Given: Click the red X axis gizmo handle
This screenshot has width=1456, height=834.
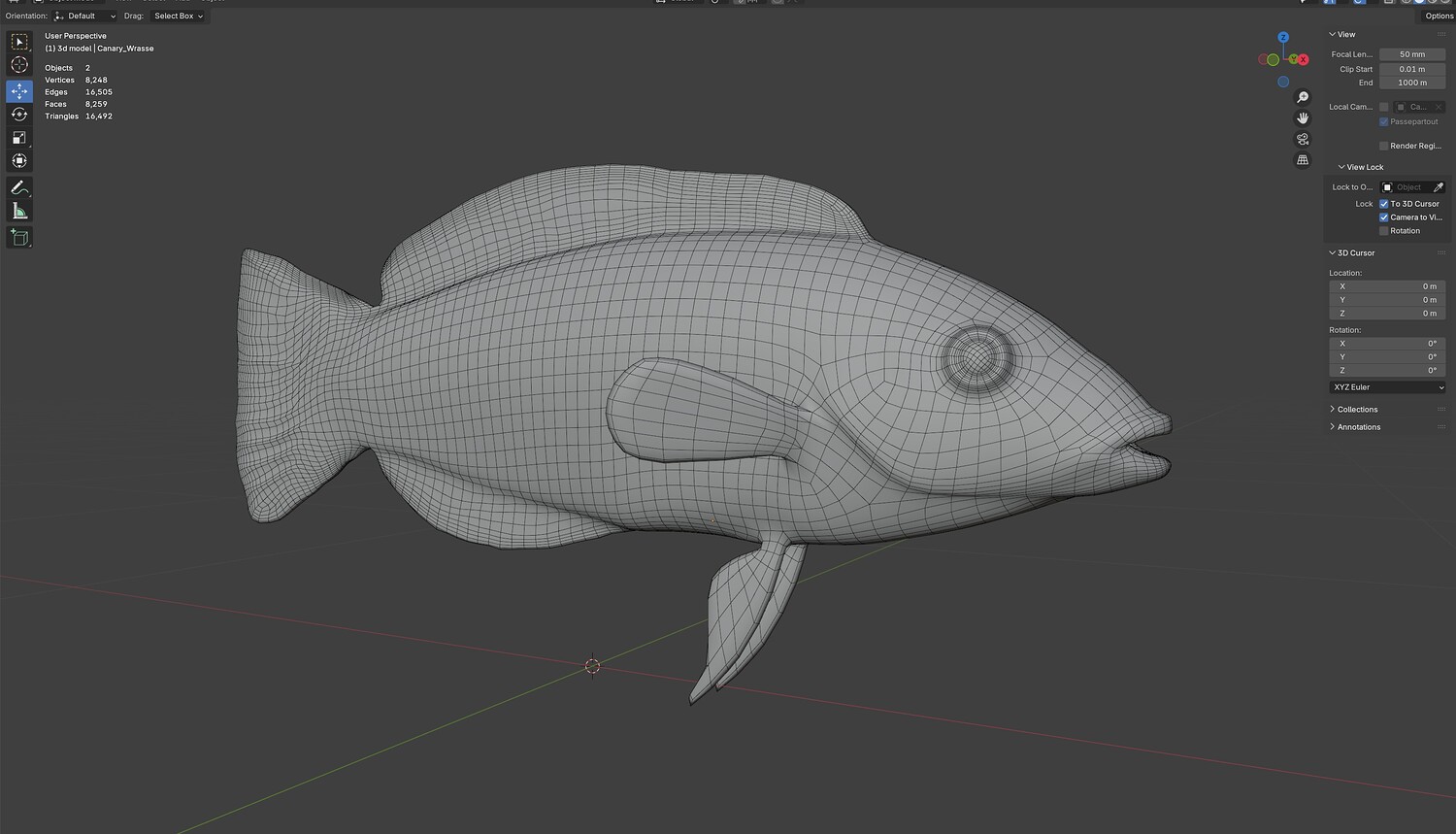Looking at the screenshot, I should (1303, 60).
